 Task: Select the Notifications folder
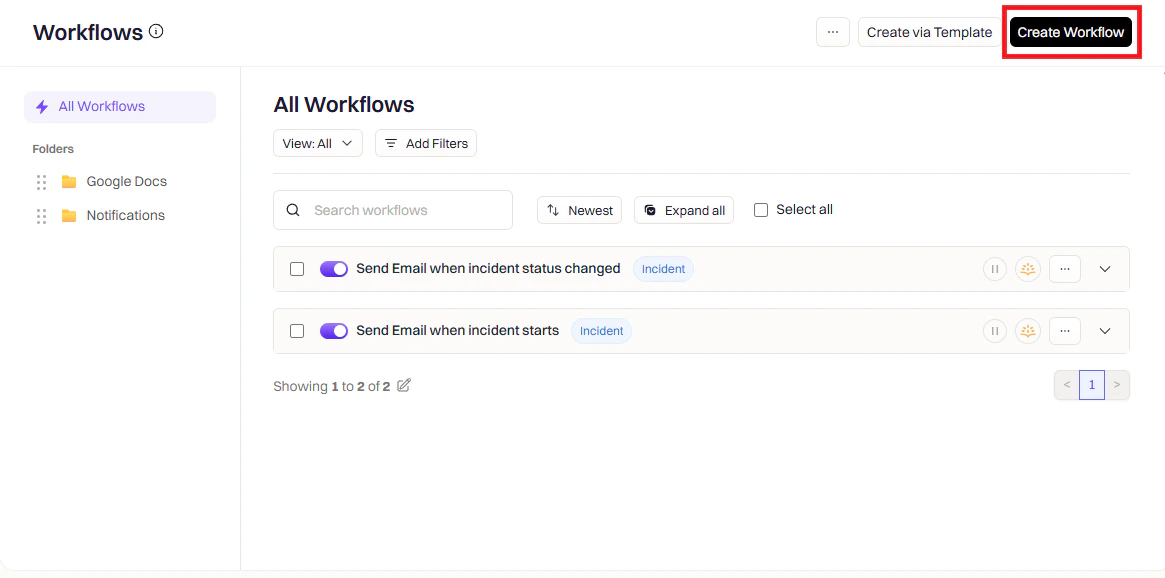(x=125, y=214)
